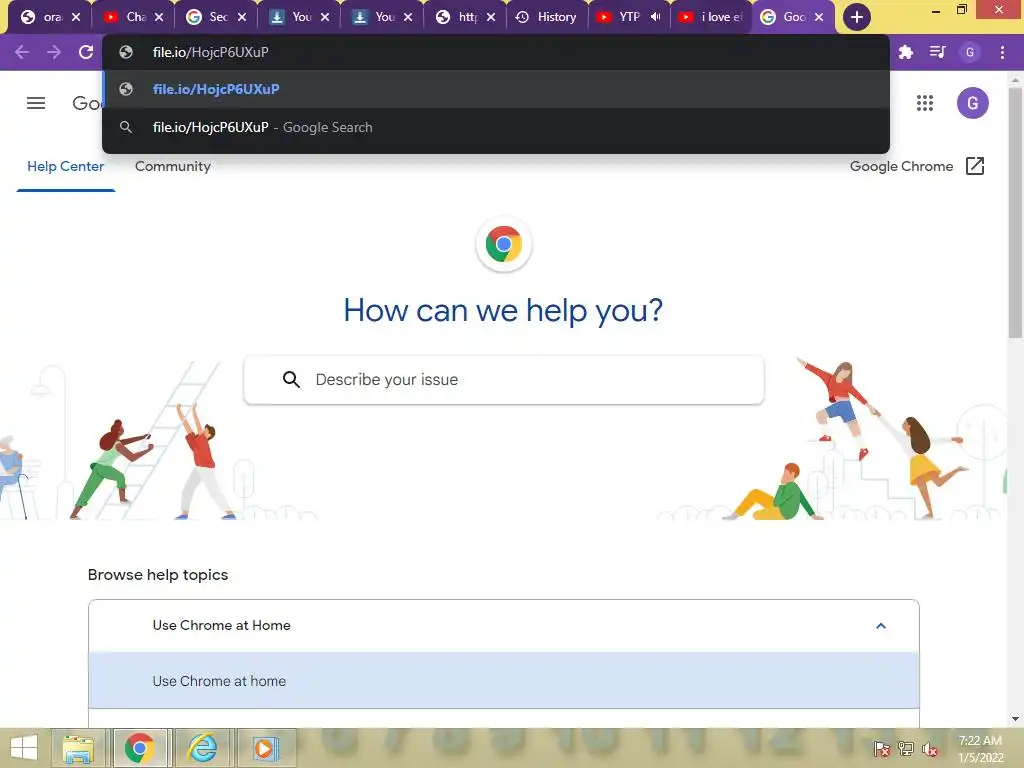Open the 'Use Chrome at home' topic

click(504, 680)
